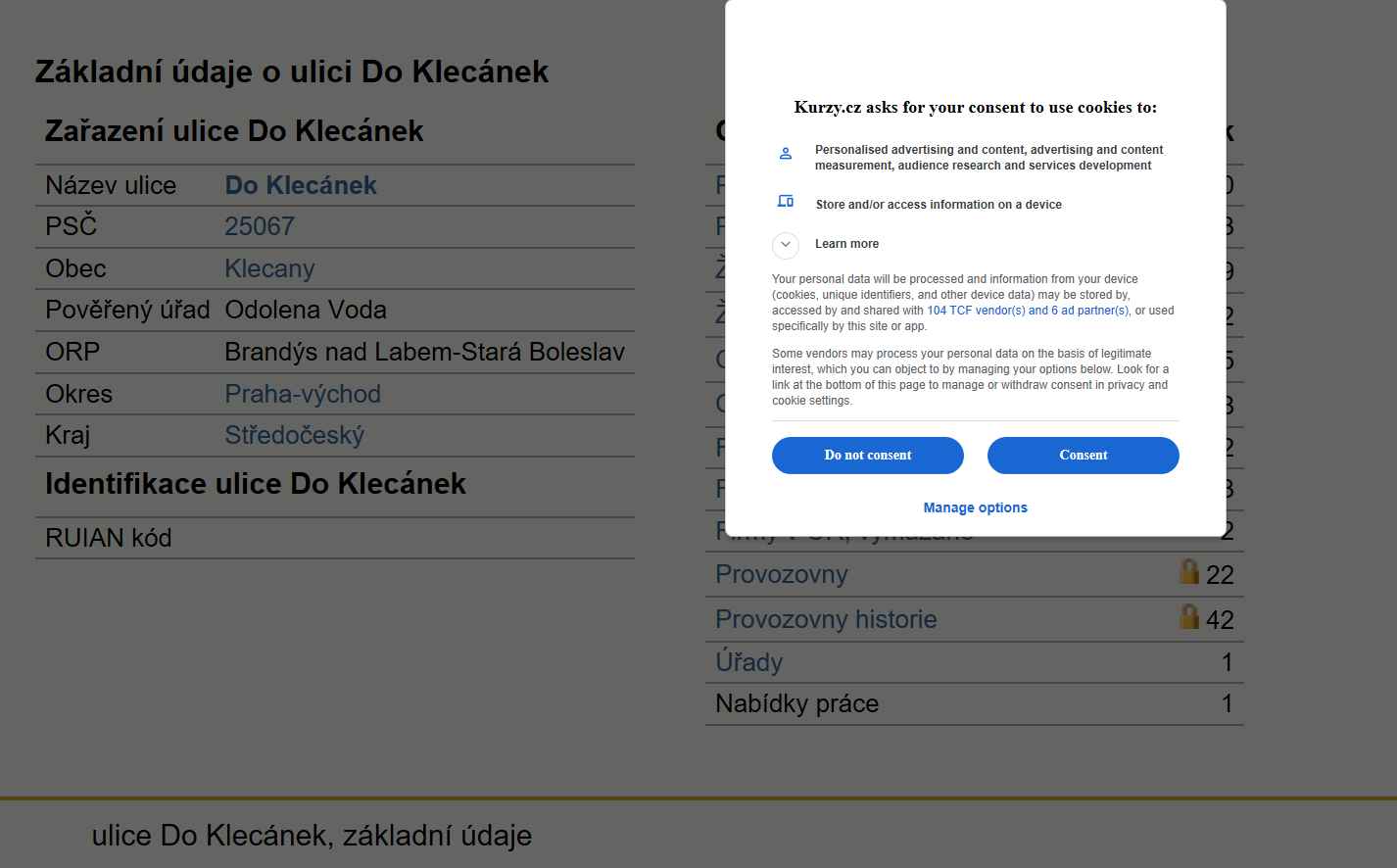The height and width of the screenshot is (868, 1397).
Task: Open the Klecany municipality link
Action: click(269, 268)
